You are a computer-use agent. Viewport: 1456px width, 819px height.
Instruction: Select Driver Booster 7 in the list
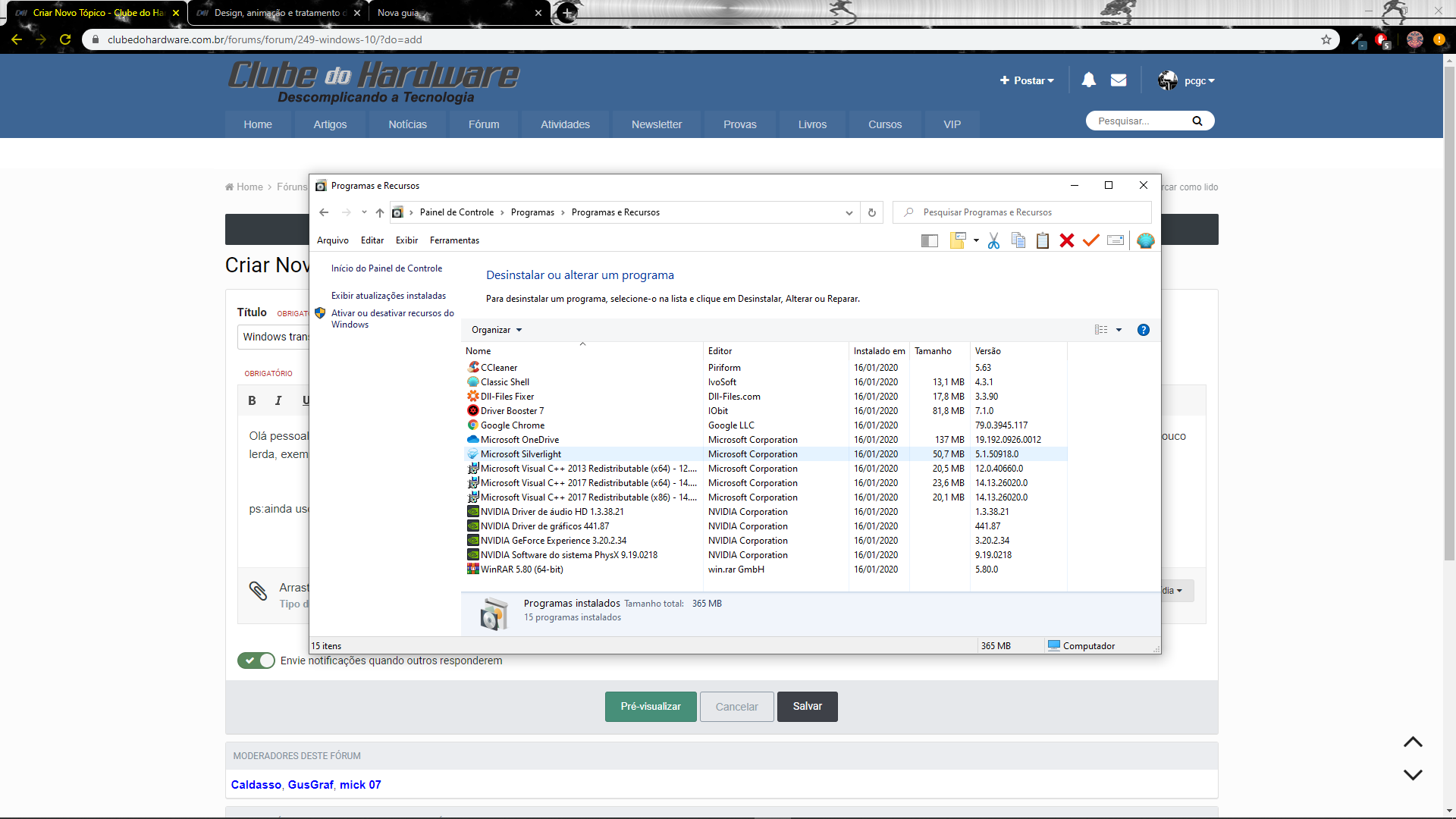(x=512, y=411)
